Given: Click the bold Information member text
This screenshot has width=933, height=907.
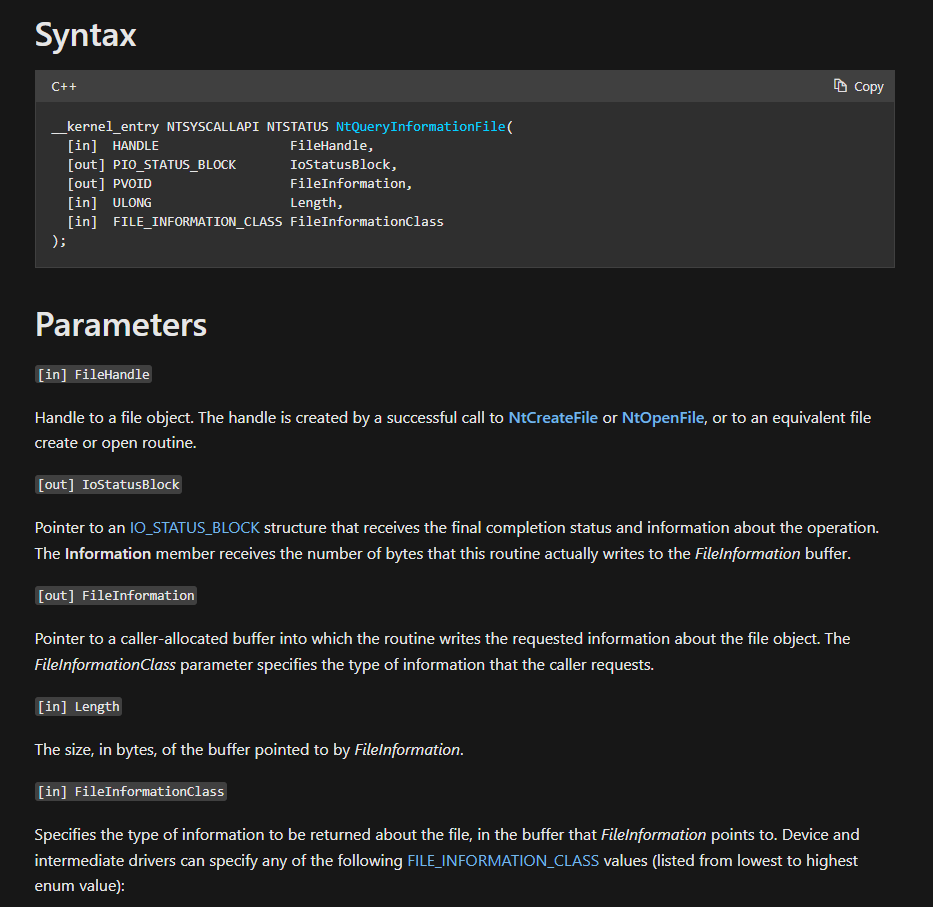Looking at the screenshot, I should pos(108,553).
